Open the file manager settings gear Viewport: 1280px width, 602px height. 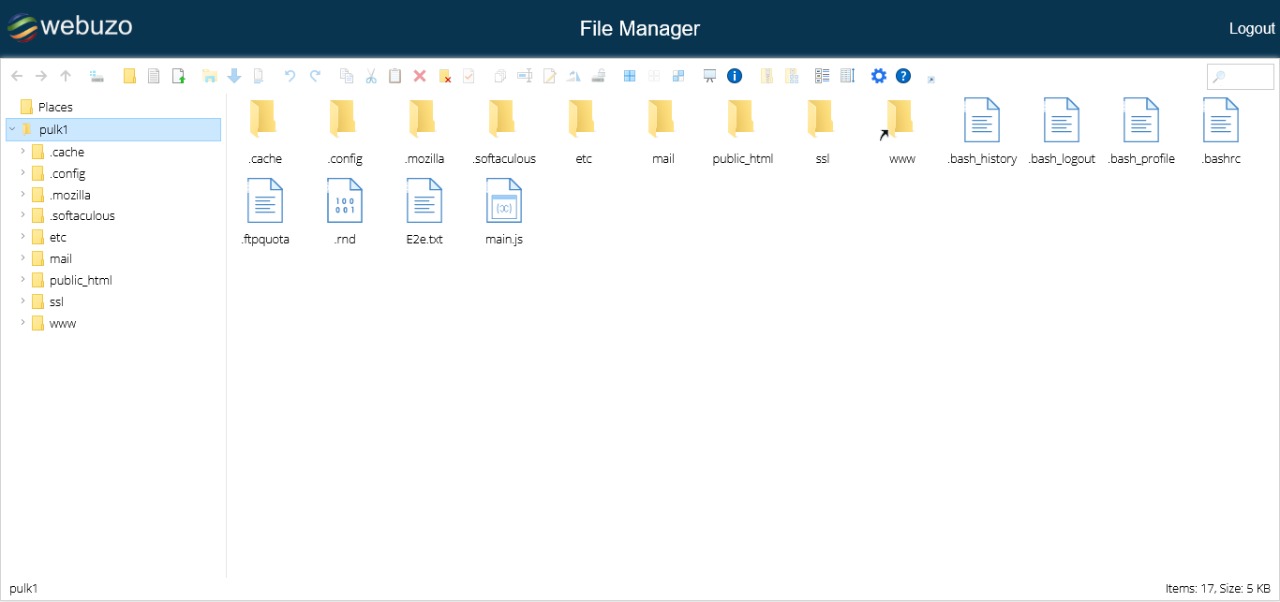click(879, 75)
